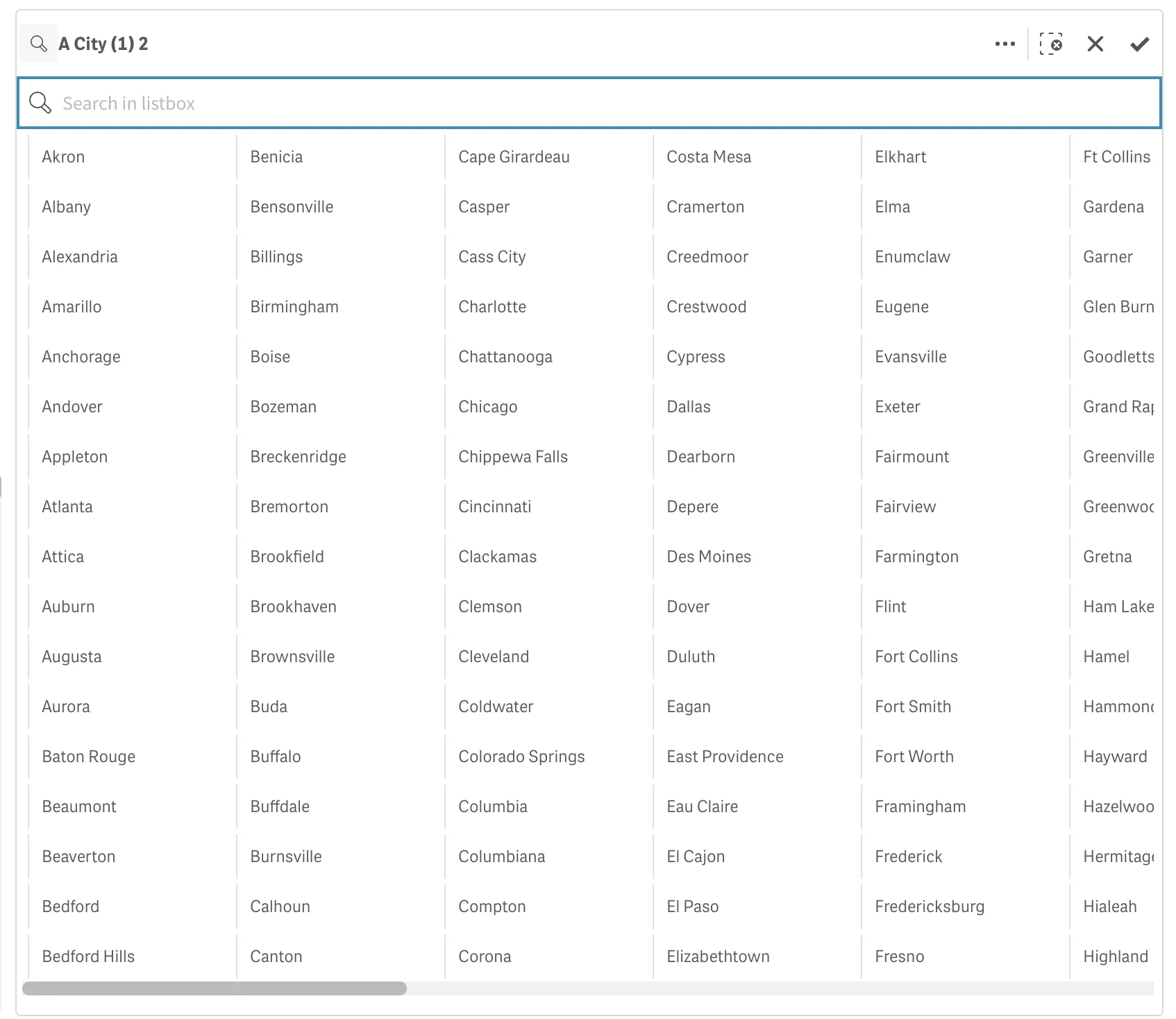1176x1019 pixels.
Task: Pick El Paso from the list
Action: (x=692, y=906)
